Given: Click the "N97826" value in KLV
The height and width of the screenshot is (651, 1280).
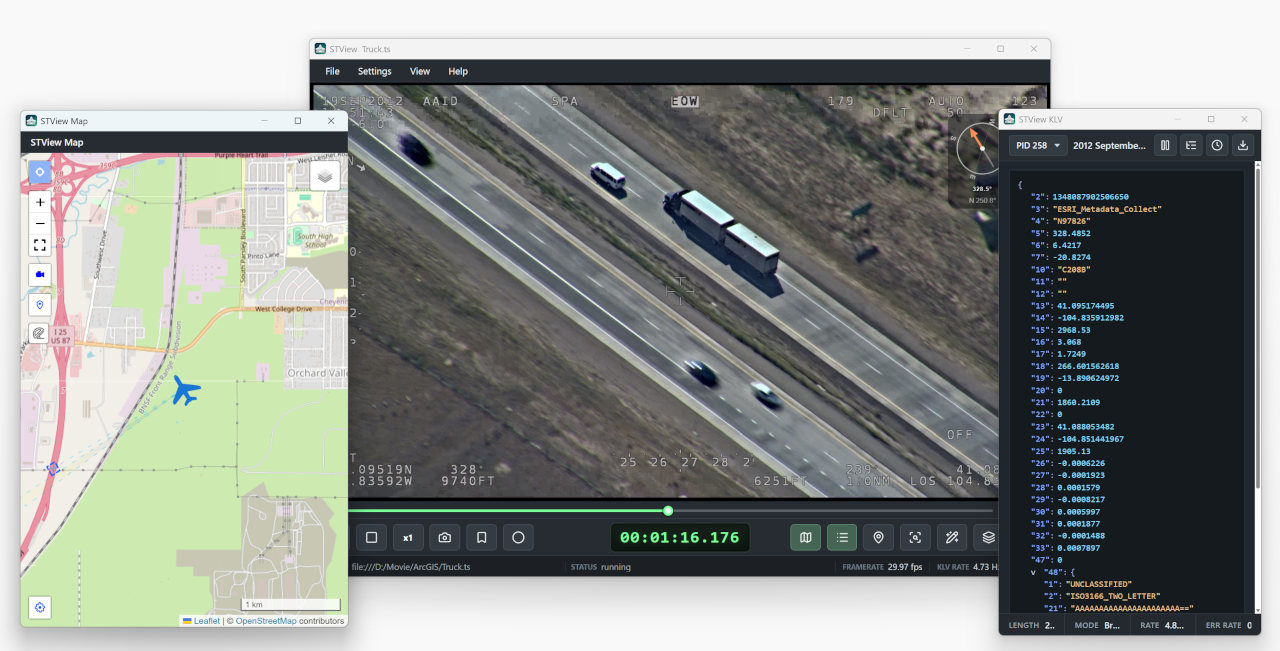Looking at the screenshot, I should (1072, 221).
